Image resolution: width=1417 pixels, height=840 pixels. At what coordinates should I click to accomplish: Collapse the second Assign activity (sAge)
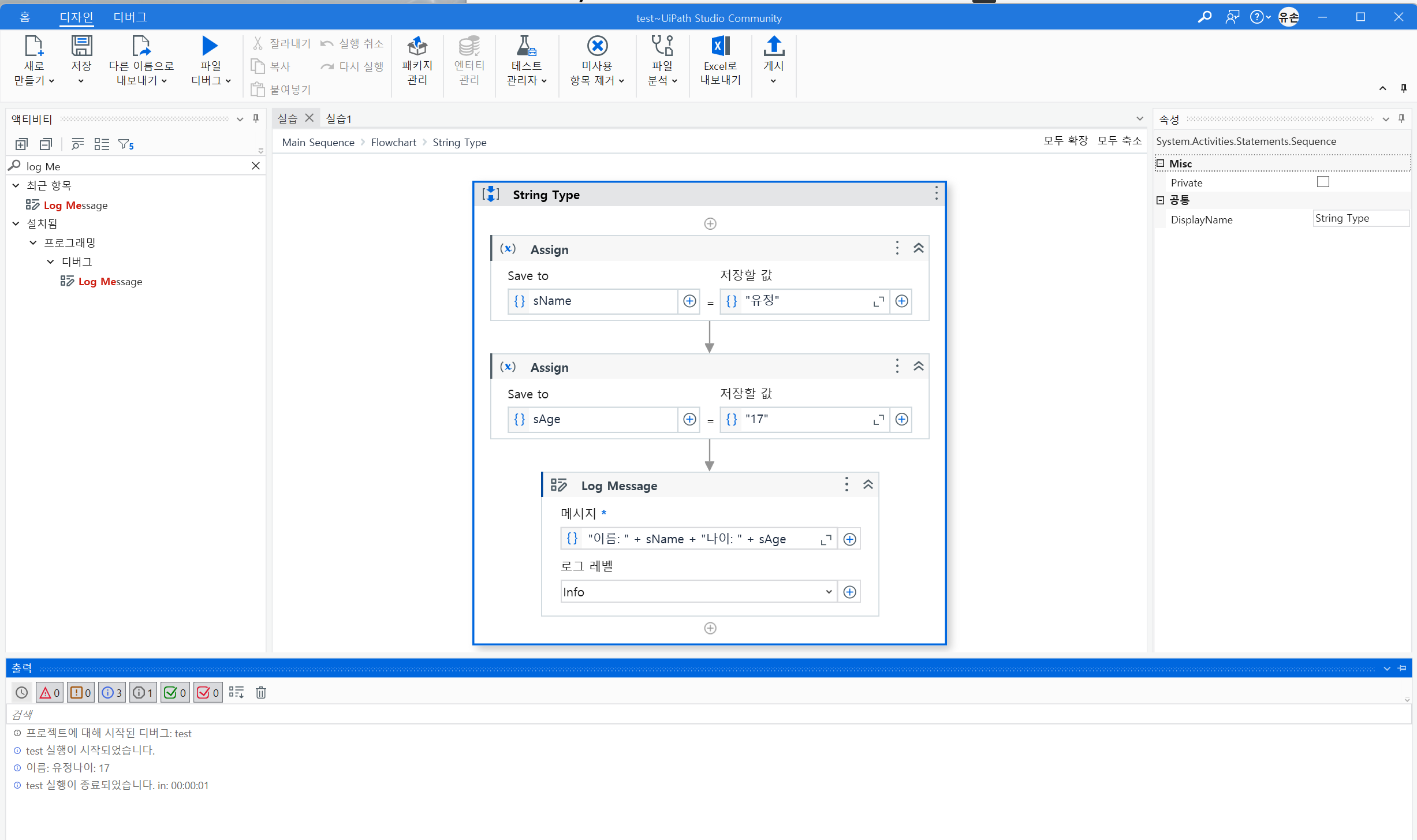pyautogui.click(x=918, y=366)
